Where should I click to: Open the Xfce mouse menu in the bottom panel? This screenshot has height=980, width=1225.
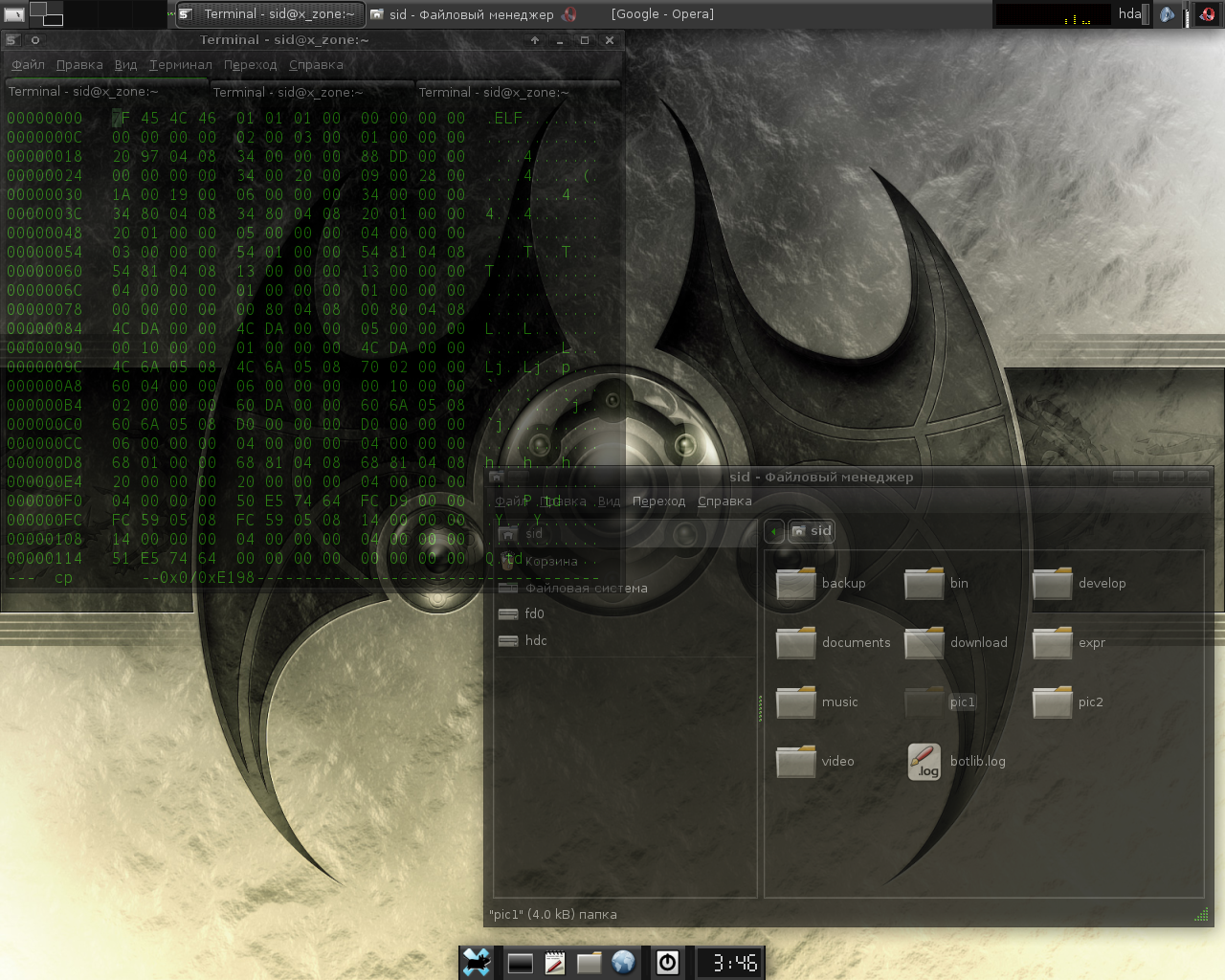(476, 963)
